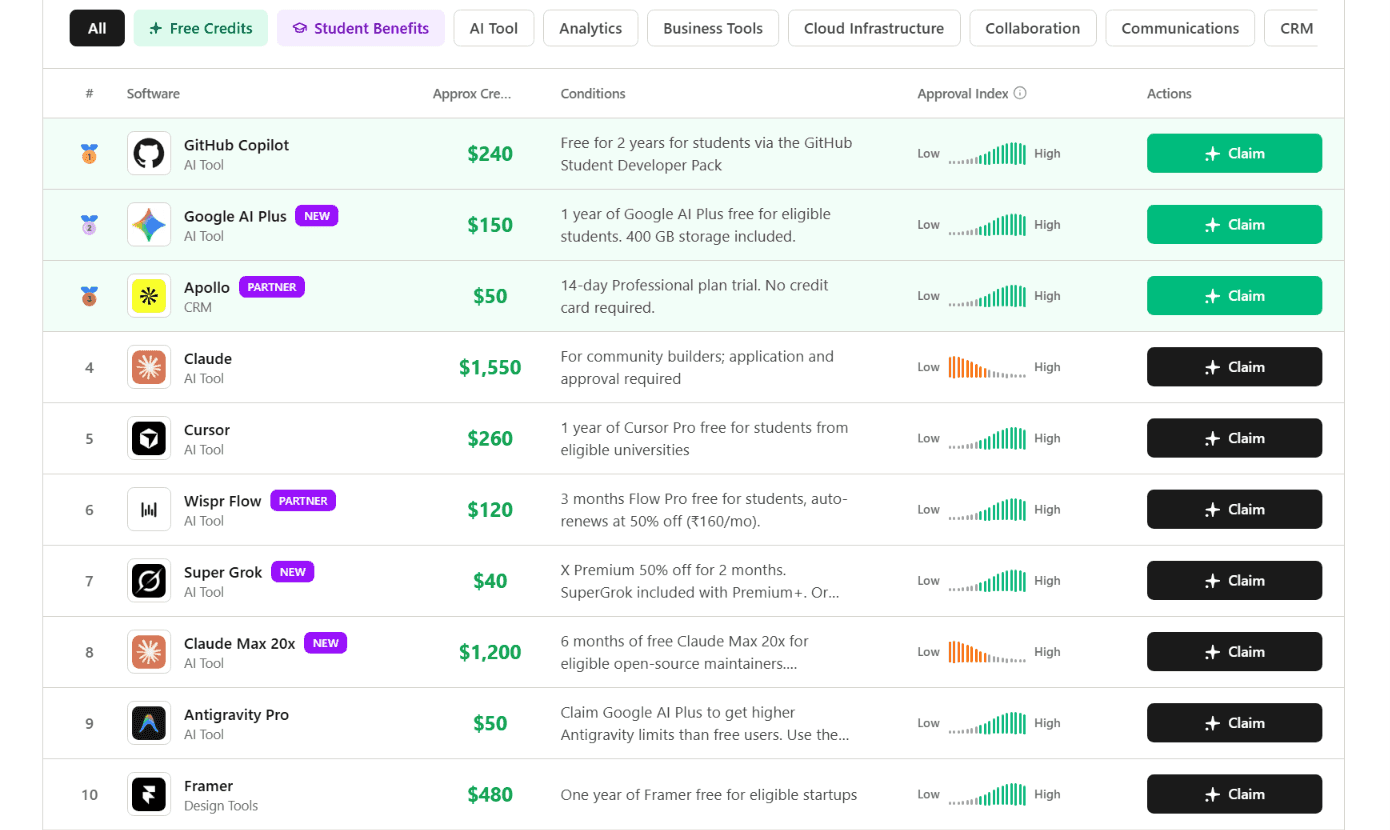The image size is (1390, 830).
Task: Select the AI Tool category filter
Action: (x=494, y=28)
